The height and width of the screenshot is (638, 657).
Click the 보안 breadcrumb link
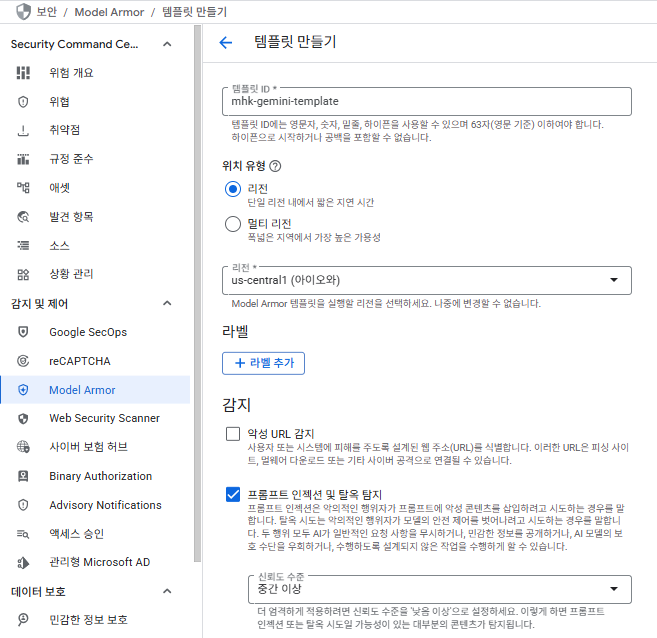(x=46, y=12)
